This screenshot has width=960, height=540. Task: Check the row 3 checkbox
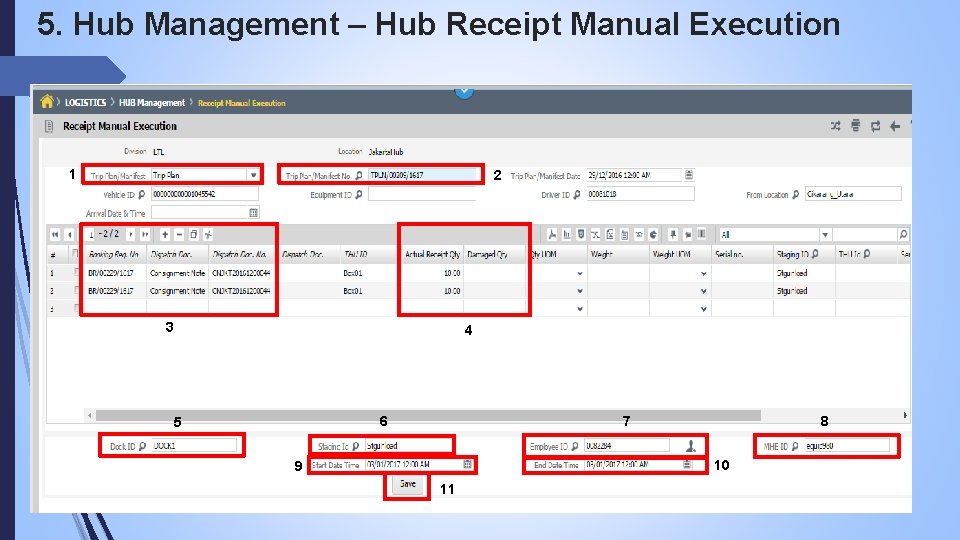coord(75,308)
